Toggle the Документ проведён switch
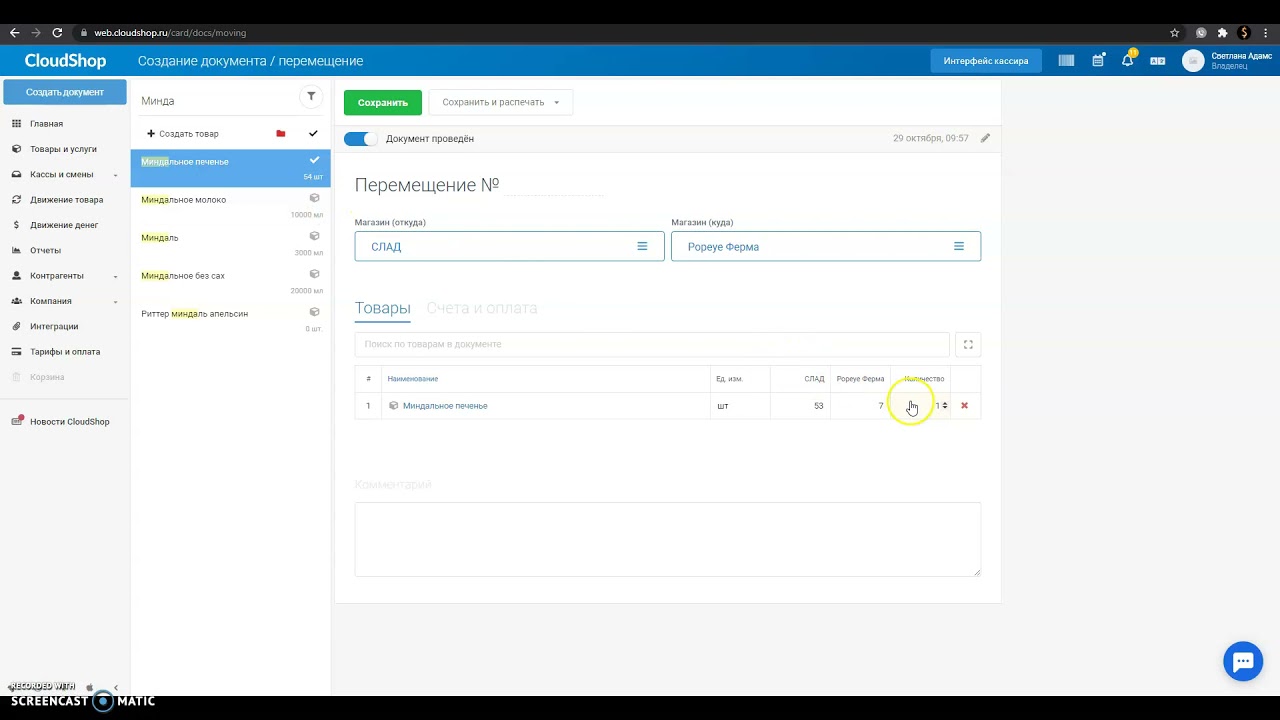This screenshot has height=720, width=1280. point(361,139)
